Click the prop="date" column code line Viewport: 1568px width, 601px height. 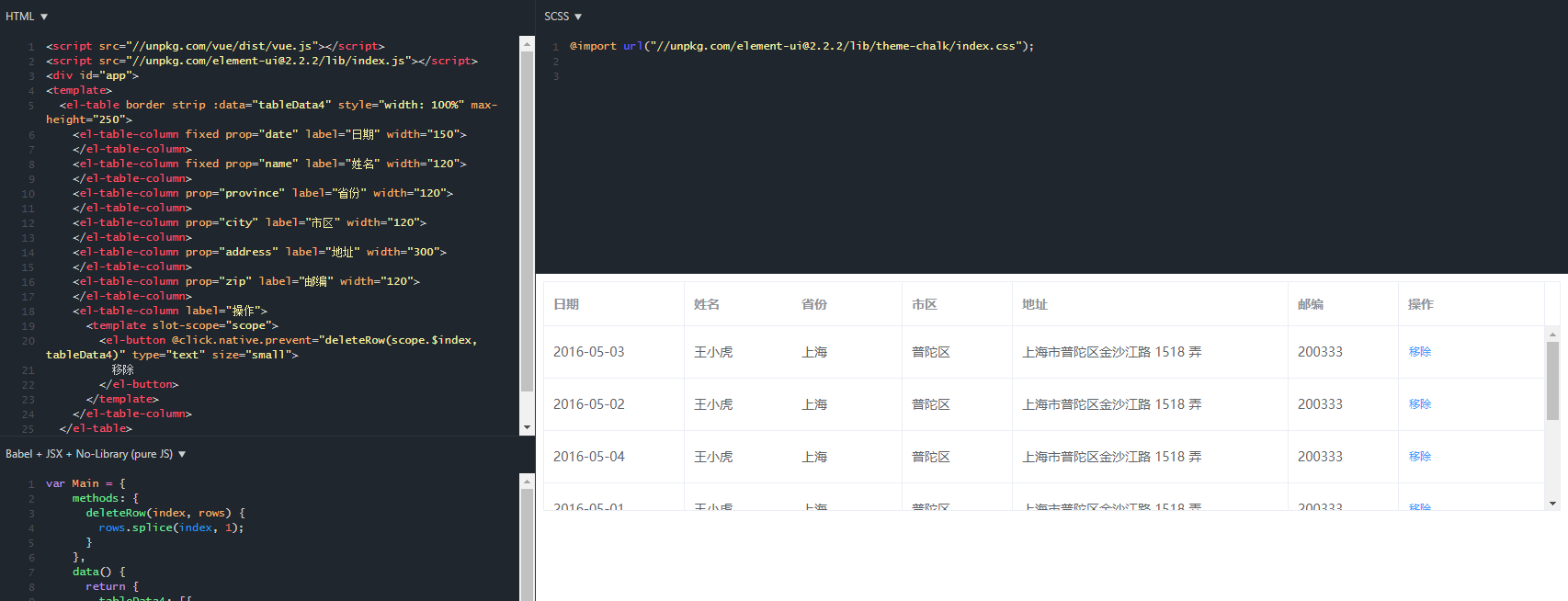click(x=269, y=134)
